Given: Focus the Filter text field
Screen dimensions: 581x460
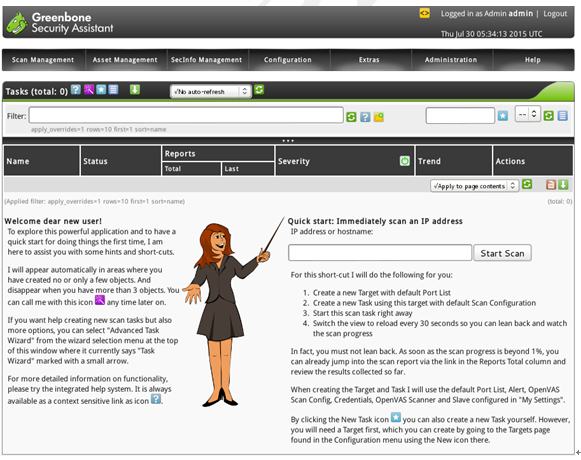Looking at the screenshot, I should coord(186,115).
